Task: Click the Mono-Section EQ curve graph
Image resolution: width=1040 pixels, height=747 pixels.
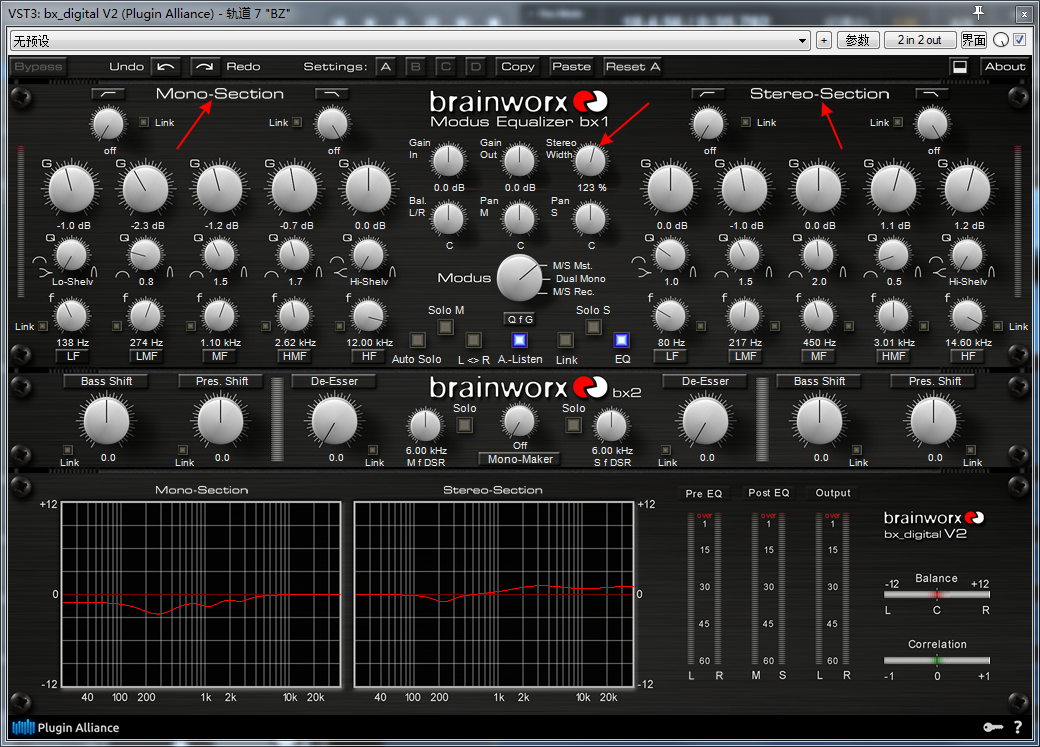Action: pyautogui.click(x=202, y=594)
